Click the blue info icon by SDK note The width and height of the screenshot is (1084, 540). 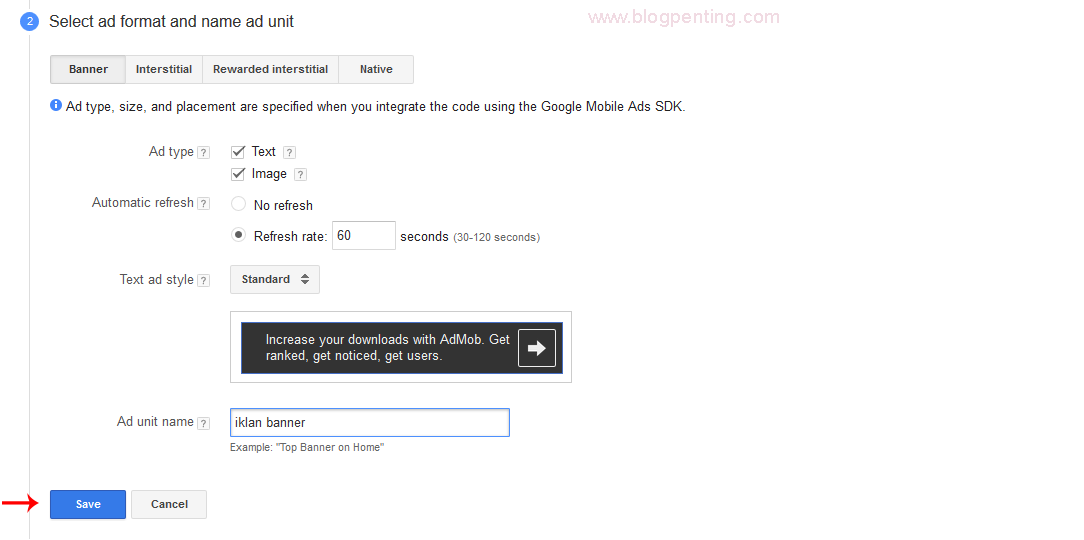coord(56,105)
